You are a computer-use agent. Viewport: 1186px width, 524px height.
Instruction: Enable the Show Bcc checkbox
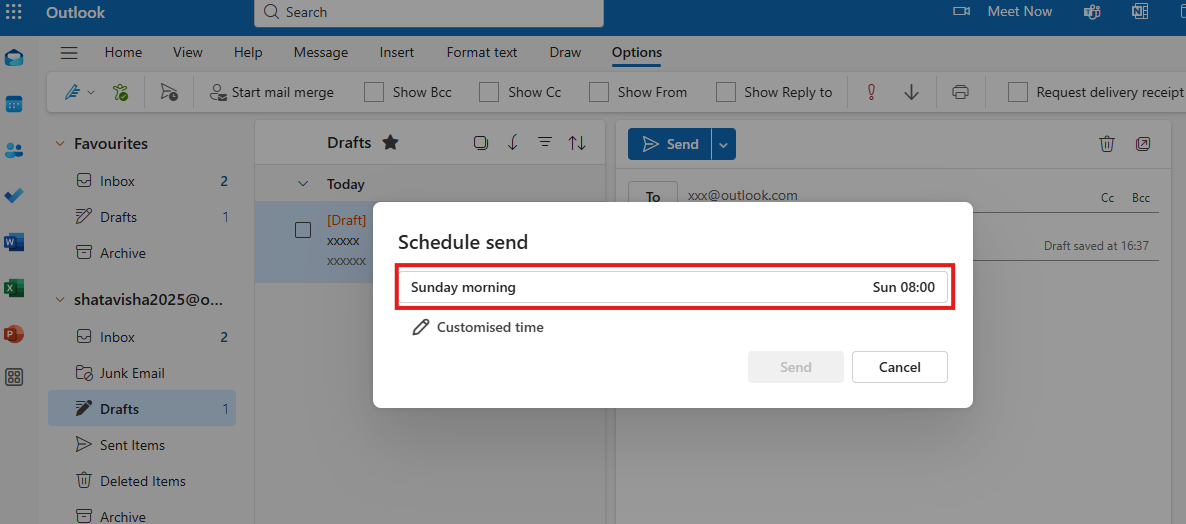pos(374,92)
